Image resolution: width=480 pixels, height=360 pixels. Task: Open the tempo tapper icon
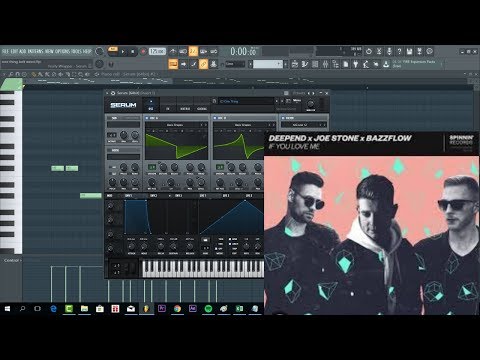click(x=366, y=64)
